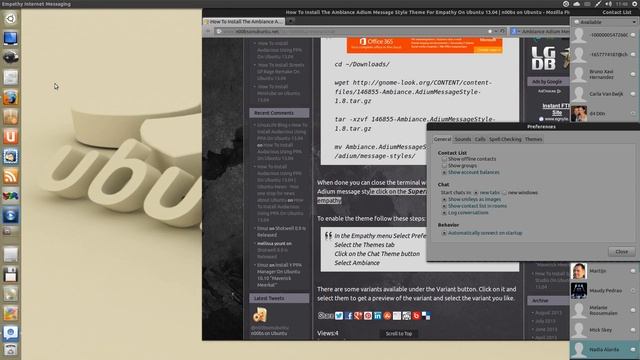
Task: Share article via Twitter icon
Action: tap(339, 316)
